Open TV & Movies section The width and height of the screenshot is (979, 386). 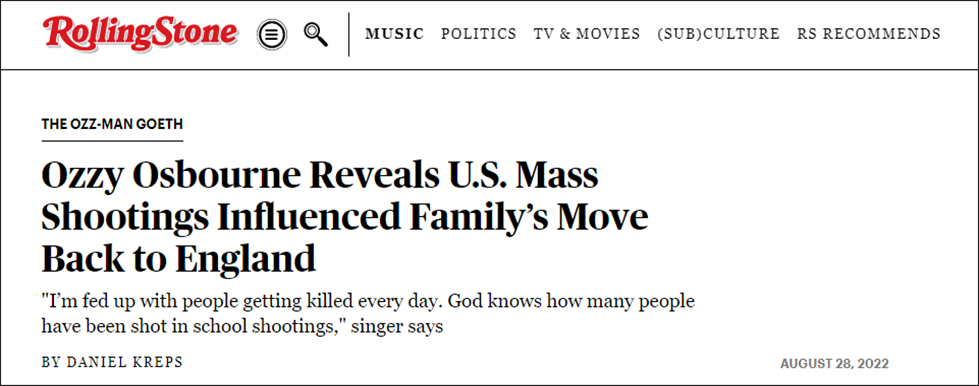click(x=587, y=34)
